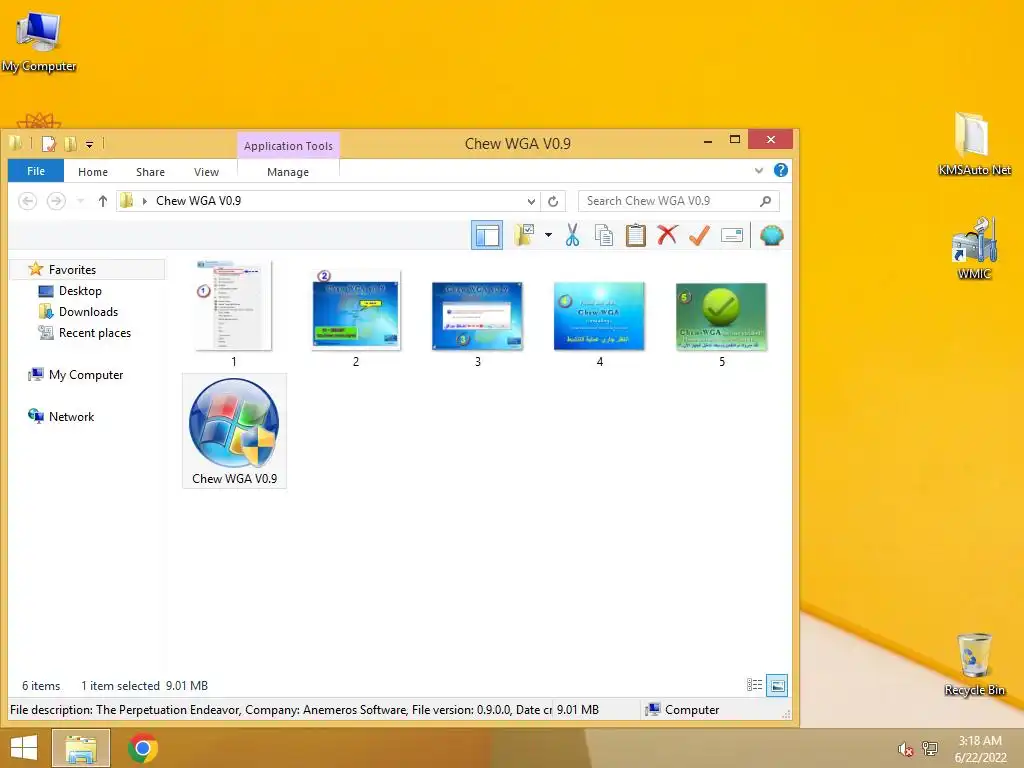Click the Back navigation arrow
The width and height of the screenshot is (1024, 768).
pyautogui.click(x=27, y=201)
